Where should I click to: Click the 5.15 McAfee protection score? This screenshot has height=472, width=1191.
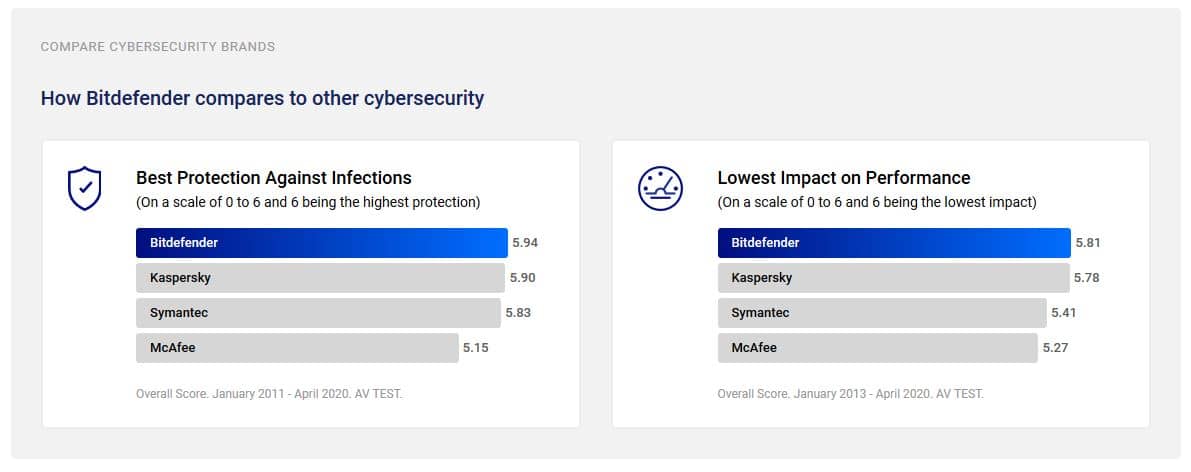point(476,348)
